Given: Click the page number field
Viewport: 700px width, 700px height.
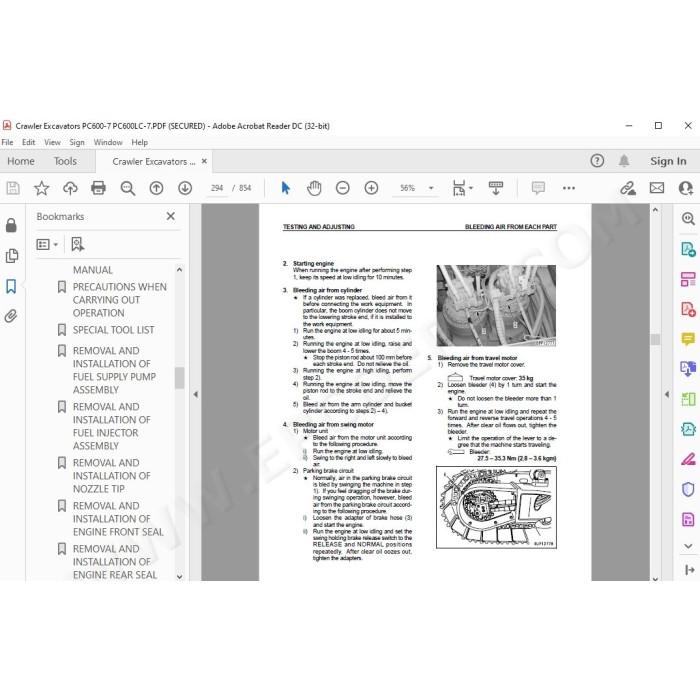Looking at the screenshot, I should [217, 188].
